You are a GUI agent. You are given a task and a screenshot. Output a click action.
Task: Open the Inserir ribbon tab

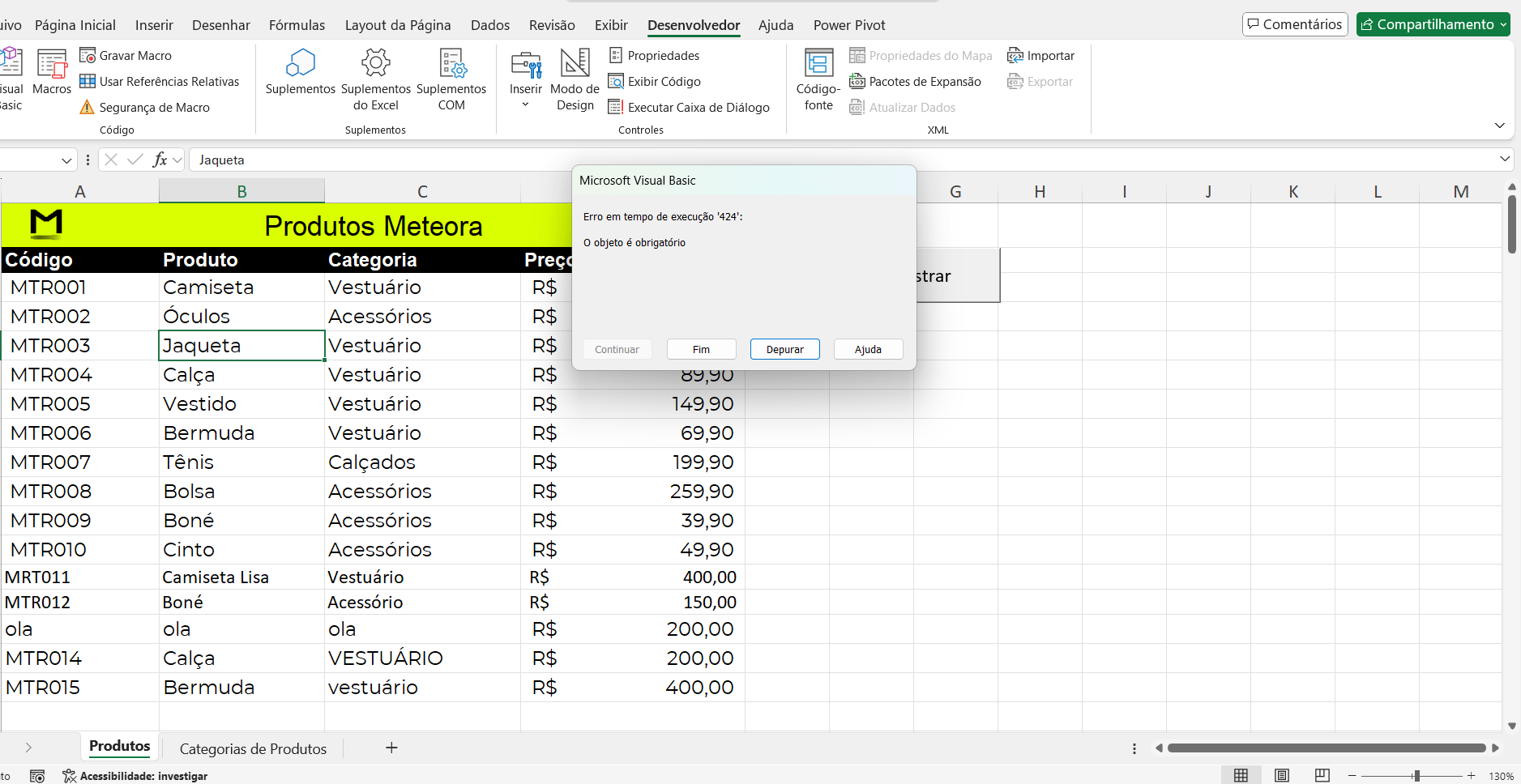click(x=154, y=25)
